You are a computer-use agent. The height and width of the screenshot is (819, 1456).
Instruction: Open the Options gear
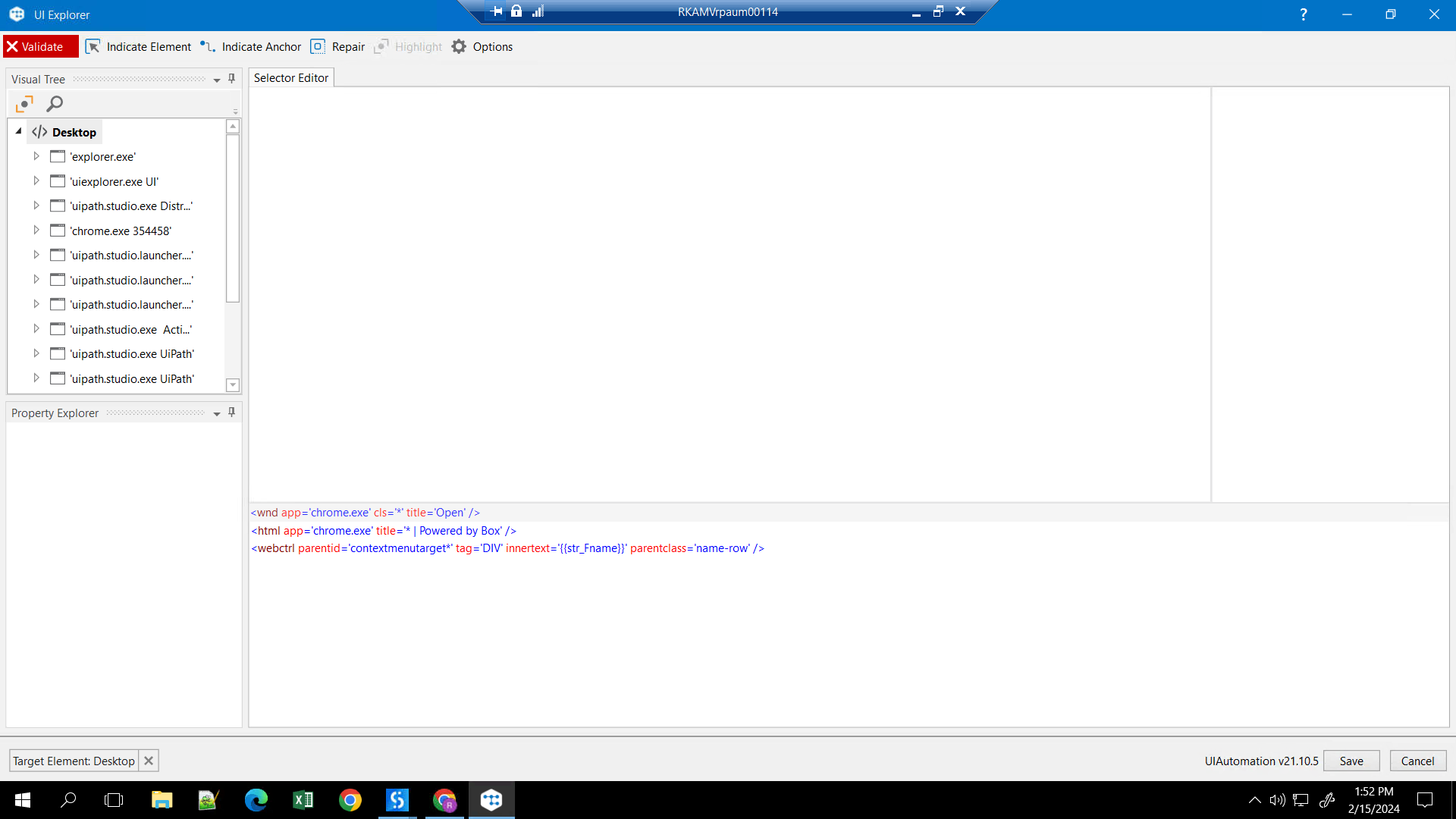[x=459, y=47]
